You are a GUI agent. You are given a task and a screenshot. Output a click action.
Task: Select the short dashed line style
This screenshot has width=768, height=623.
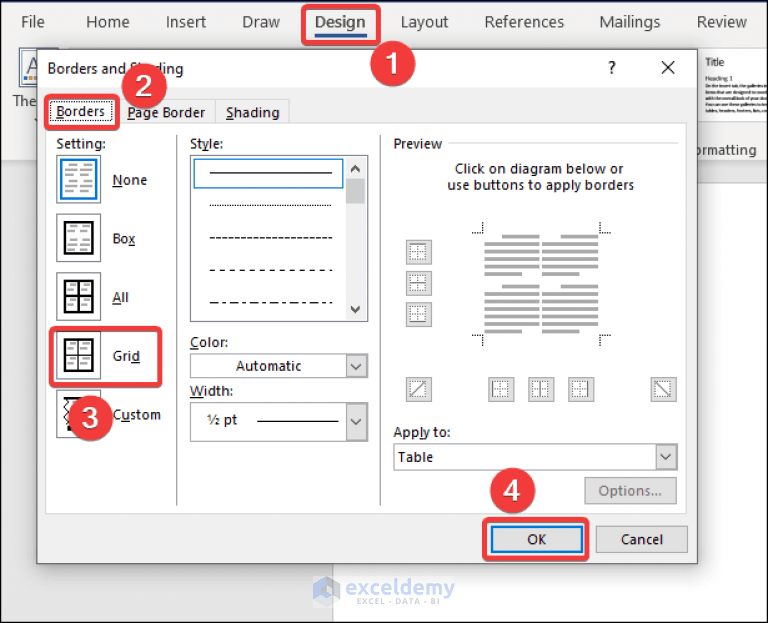pos(268,238)
